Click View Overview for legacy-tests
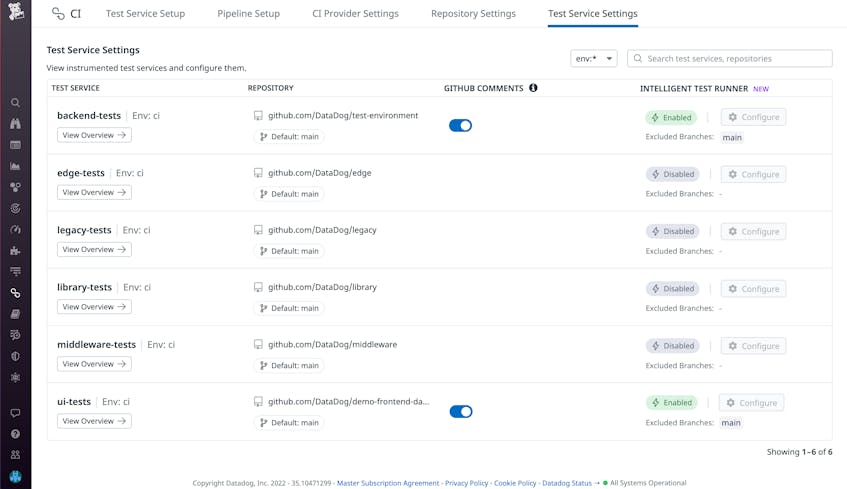The height and width of the screenshot is (489, 847). [94, 250]
